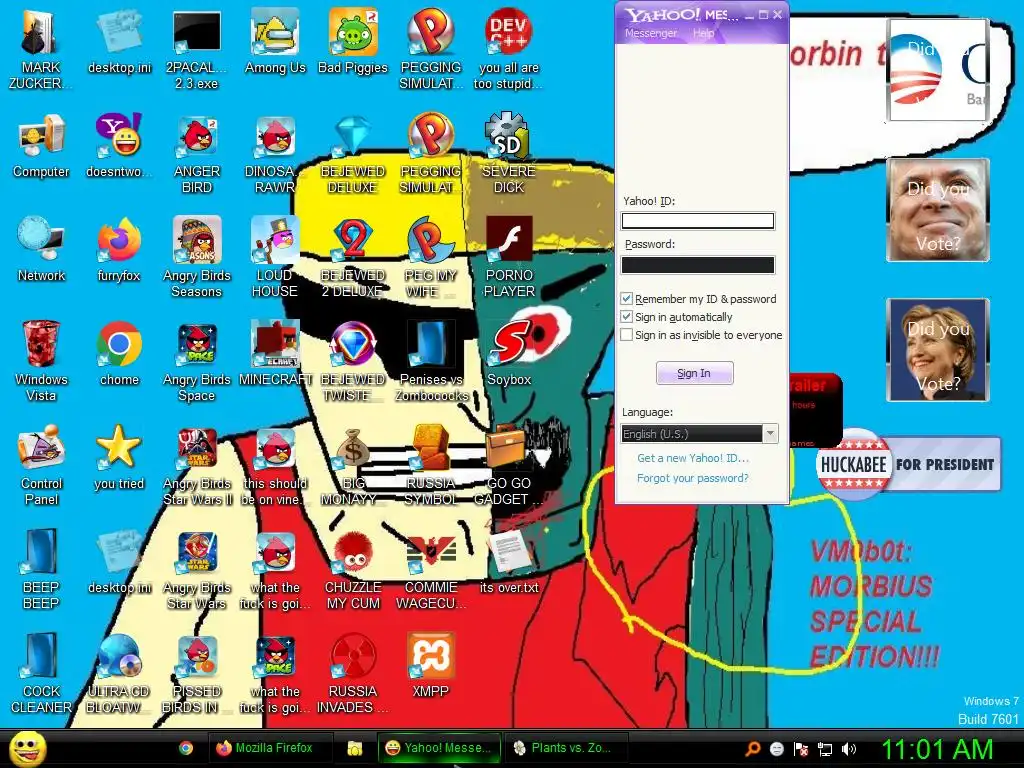The image size is (1024, 768).
Task: Open the taskbar file explorer folder icon
Action: (355, 748)
